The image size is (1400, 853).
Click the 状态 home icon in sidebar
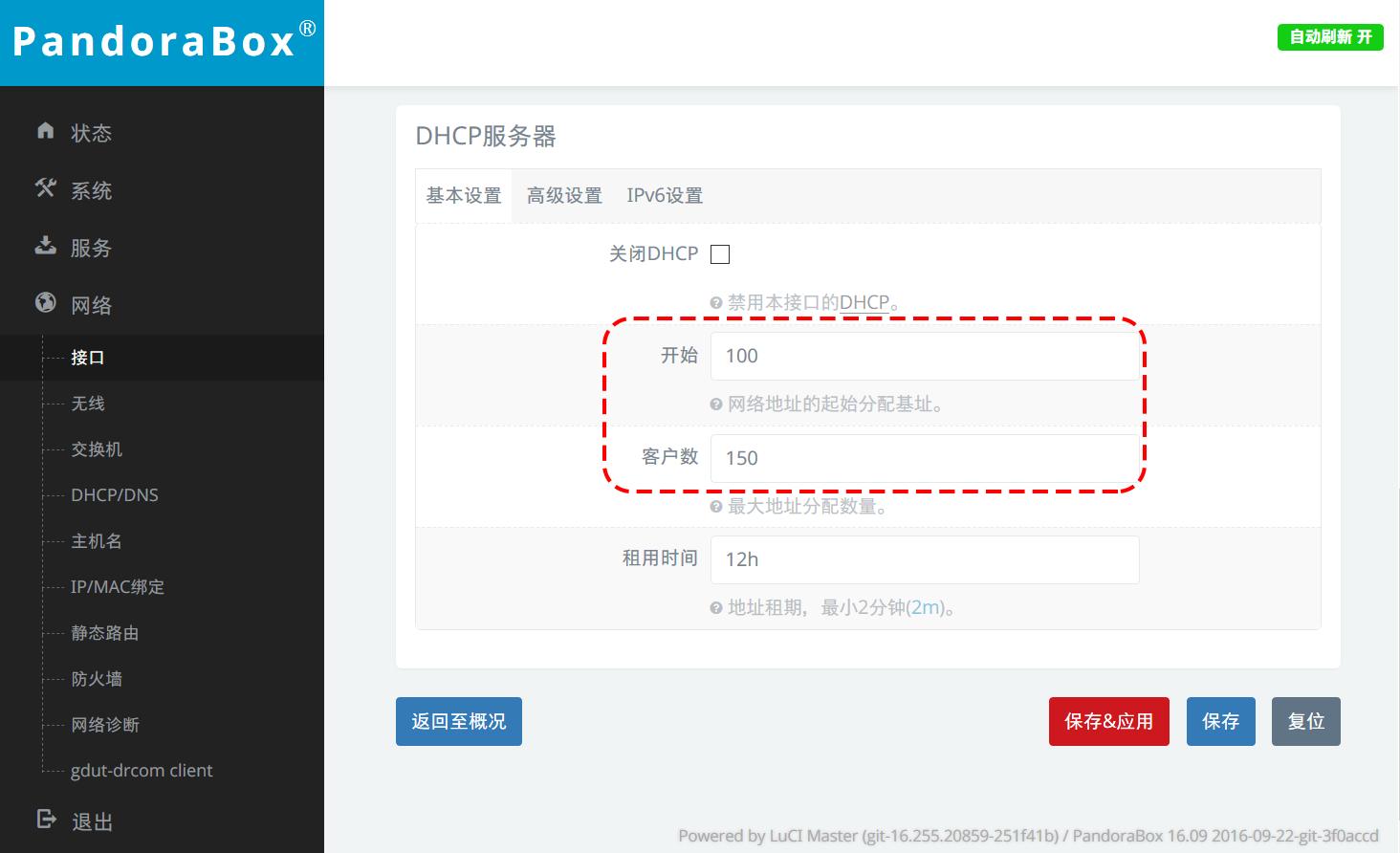[x=45, y=132]
